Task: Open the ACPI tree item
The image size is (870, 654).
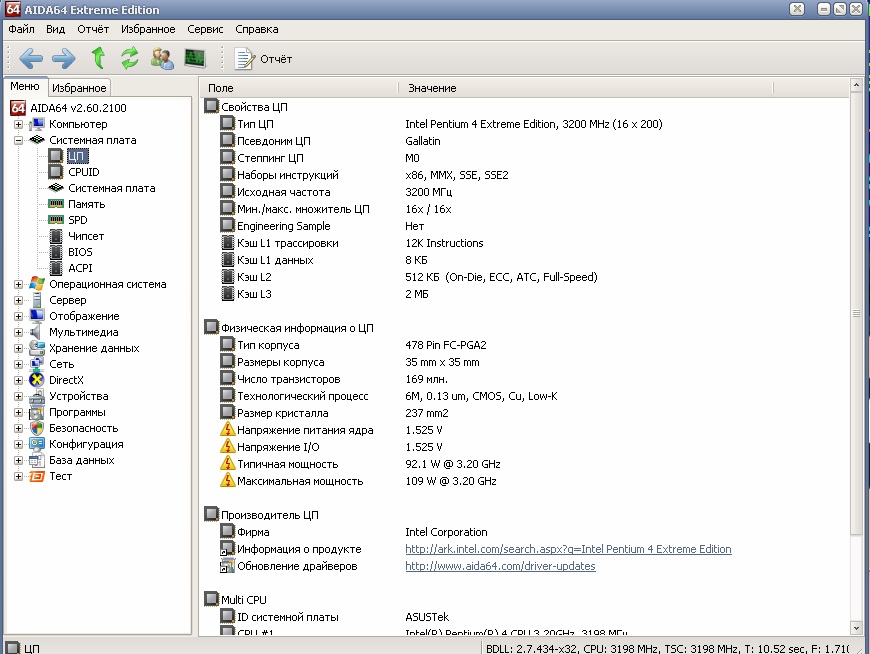Action: [x=80, y=268]
